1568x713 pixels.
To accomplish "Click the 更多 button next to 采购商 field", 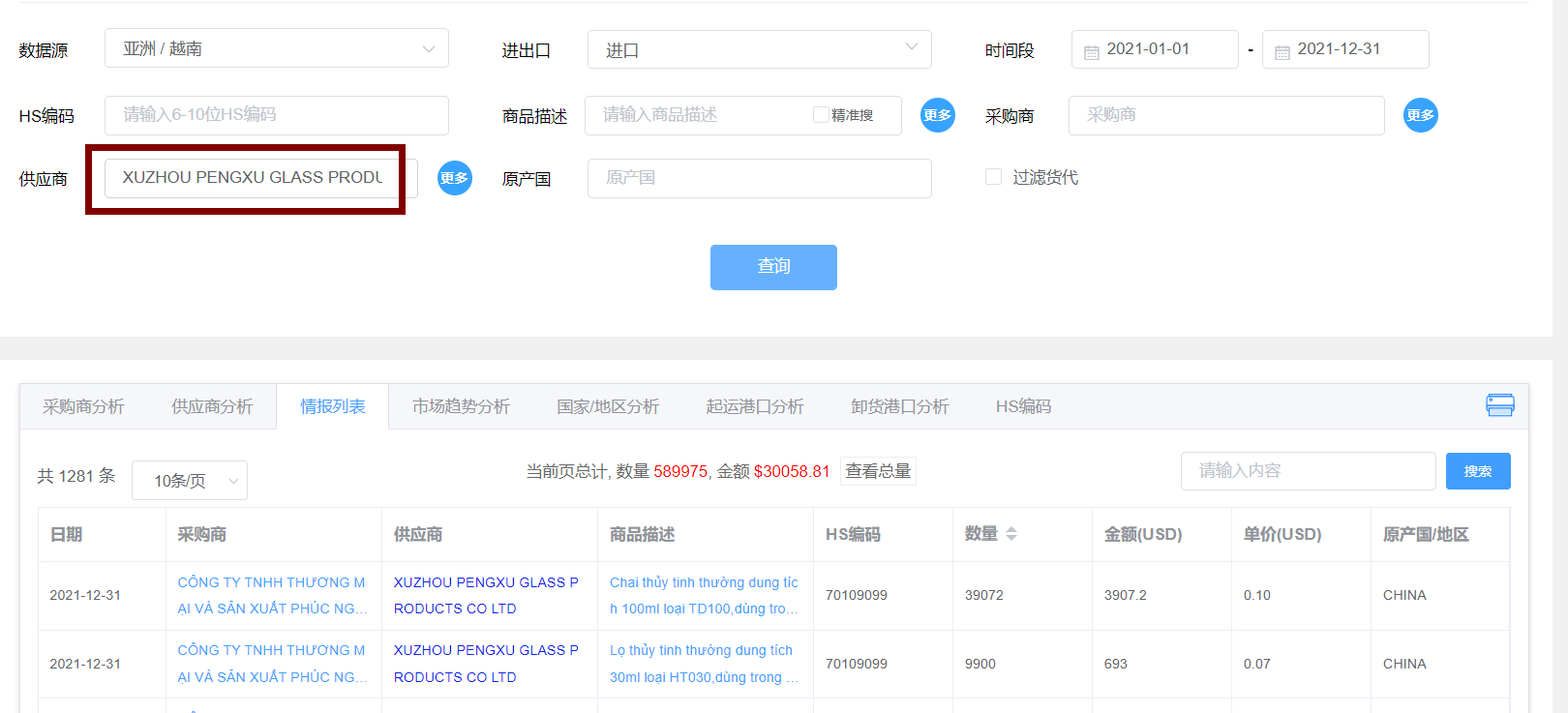I will tap(1421, 115).
